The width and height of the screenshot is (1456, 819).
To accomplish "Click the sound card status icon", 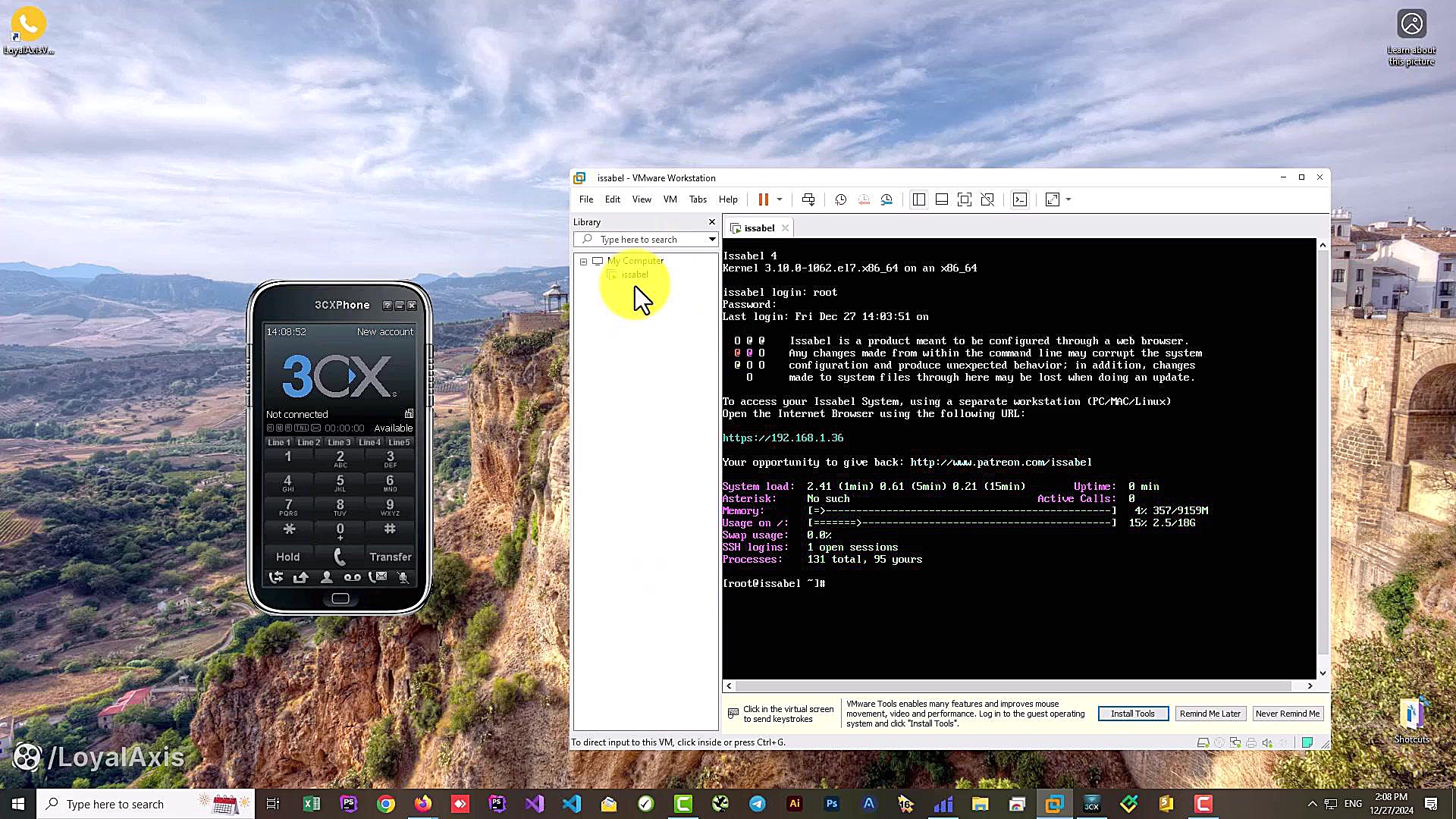I will 1267,742.
